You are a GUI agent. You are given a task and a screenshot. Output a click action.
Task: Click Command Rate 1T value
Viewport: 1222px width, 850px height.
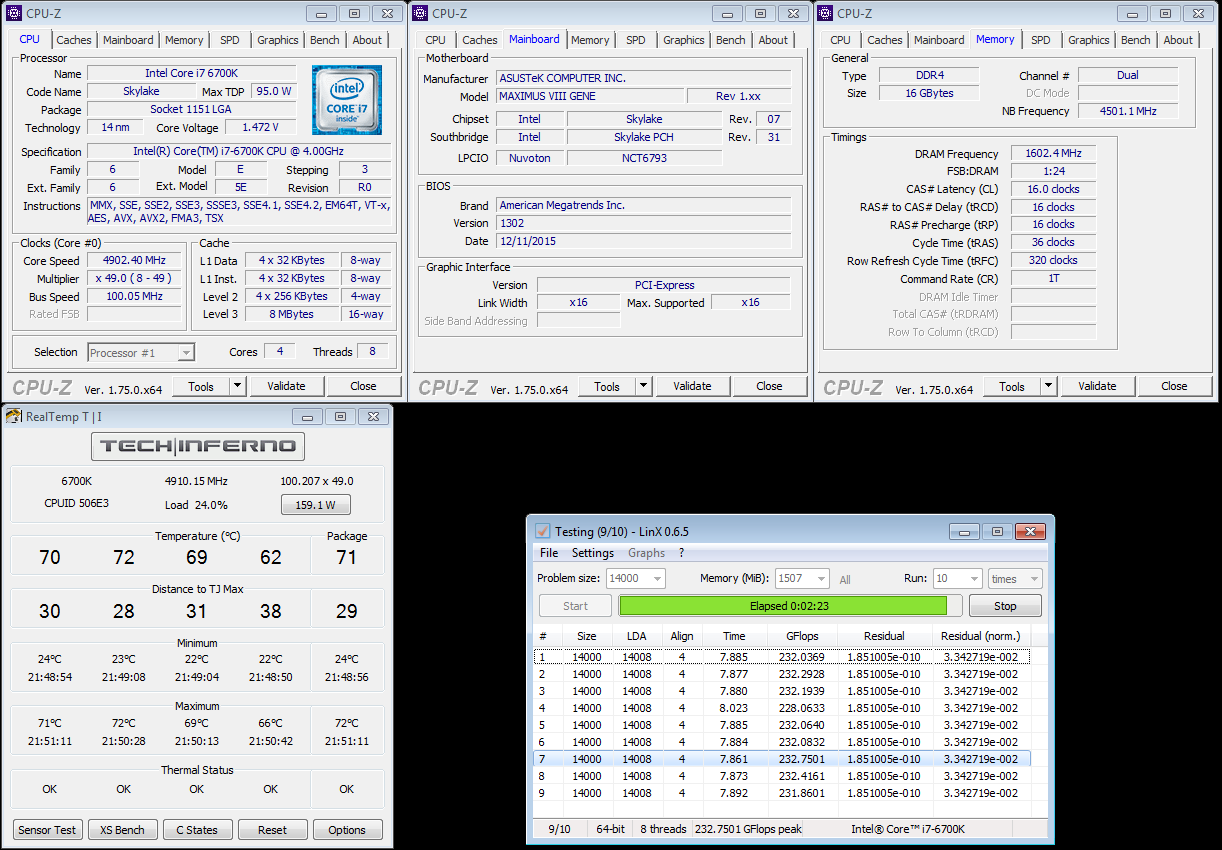(x=1053, y=279)
